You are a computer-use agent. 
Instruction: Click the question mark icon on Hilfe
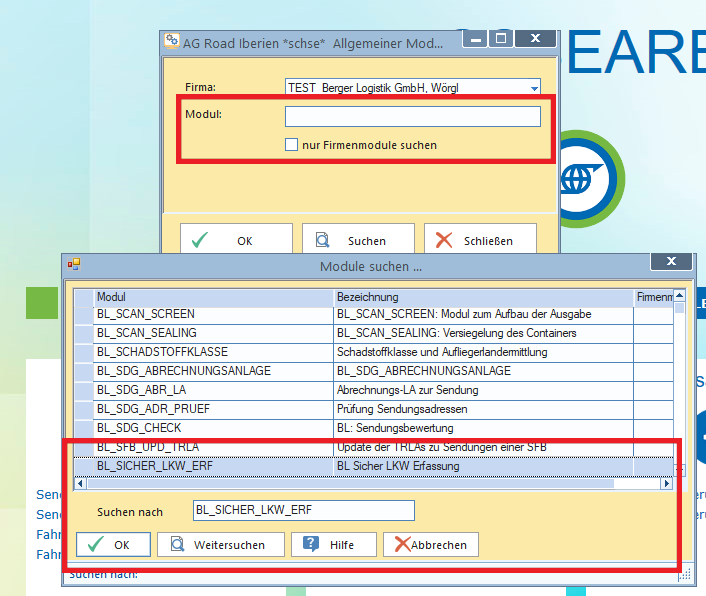311,544
